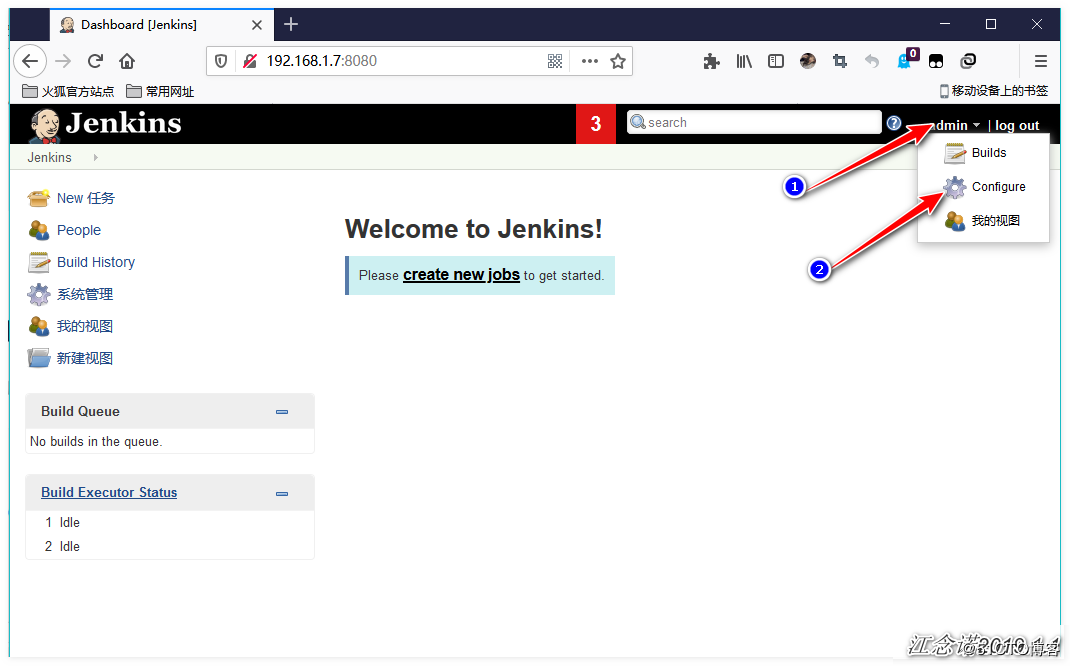1070x666 pixels.
Task: Switch to the Dashboard [Jenkins] tab
Action: coord(162,25)
